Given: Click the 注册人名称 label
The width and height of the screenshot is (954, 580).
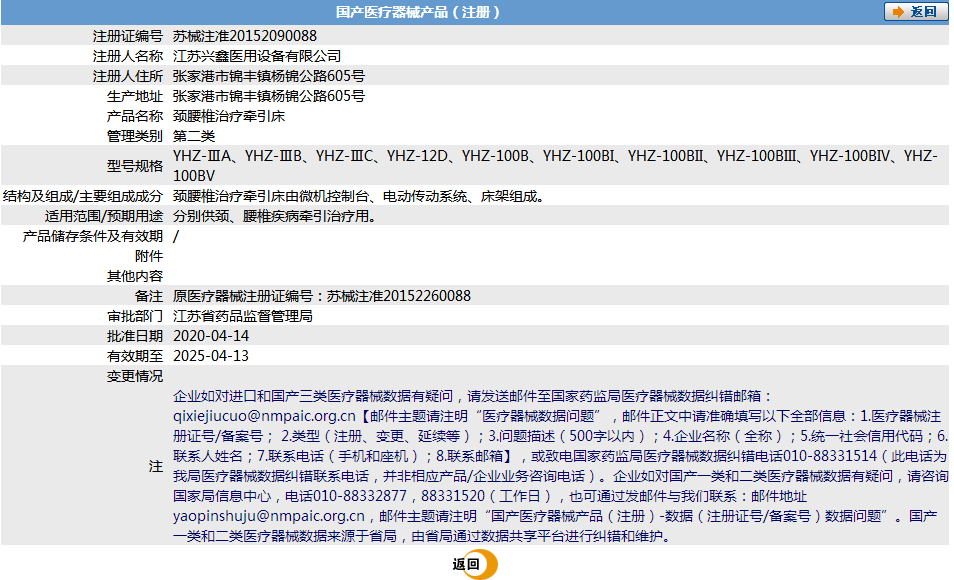Looking at the screenshot, I should (x=128, y=56).
